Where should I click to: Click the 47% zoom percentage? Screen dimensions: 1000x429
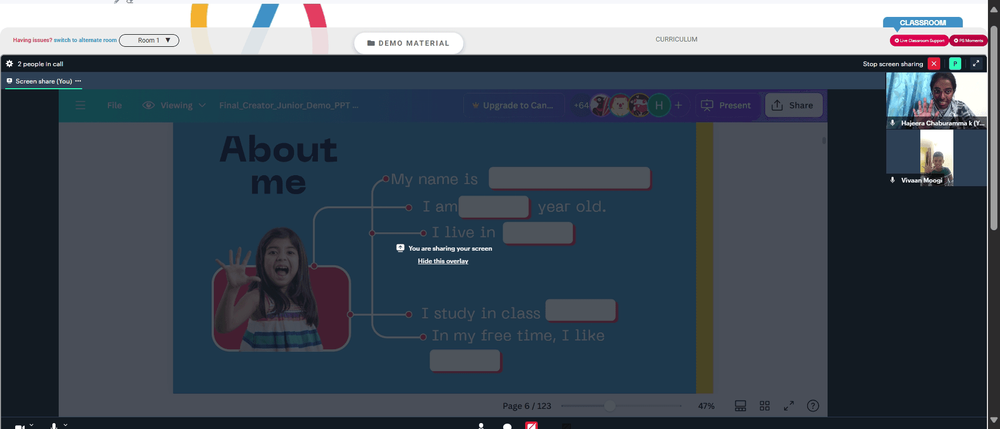click(x=706, y=406)
